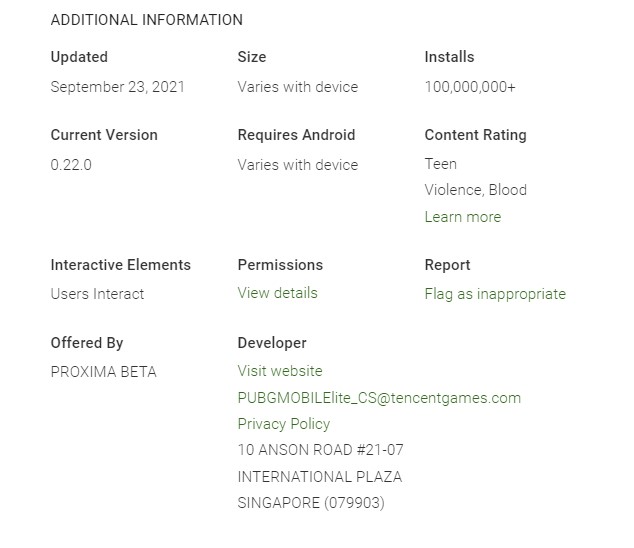Visit the developer's website link
634x548 pixels.
[x=280, y=371]
